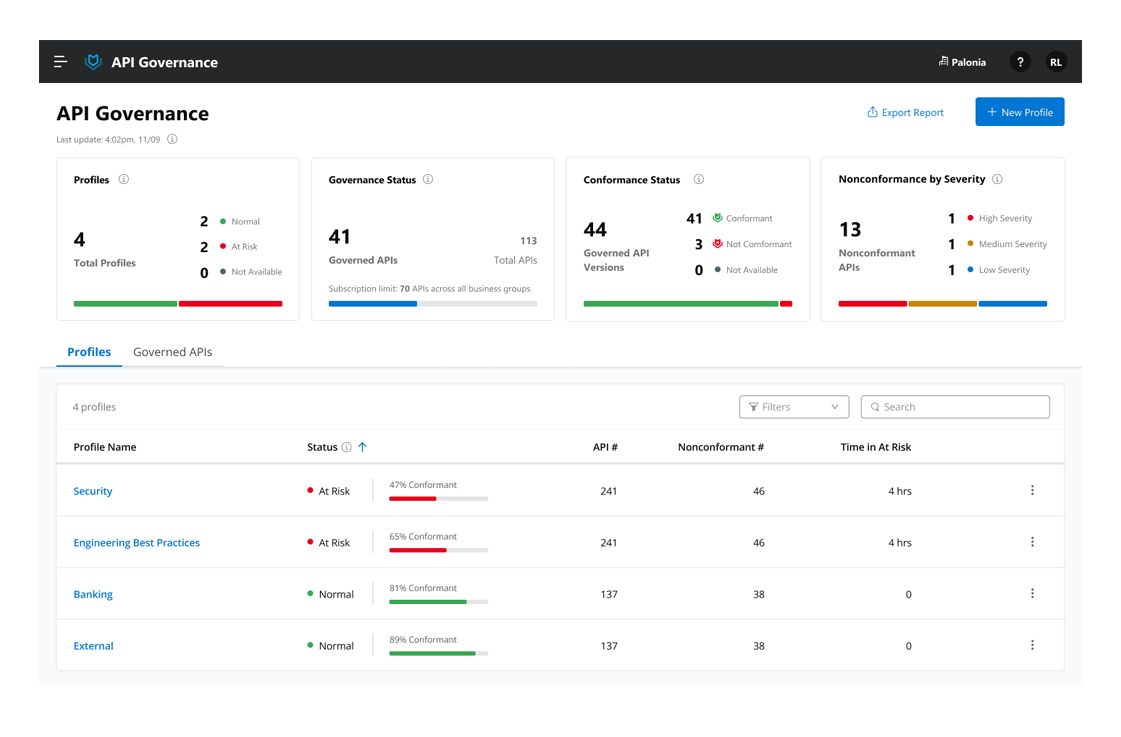Click the 65% Conformant progress bar
This screenshot has width=1121, height=737.
click(438, 550)
